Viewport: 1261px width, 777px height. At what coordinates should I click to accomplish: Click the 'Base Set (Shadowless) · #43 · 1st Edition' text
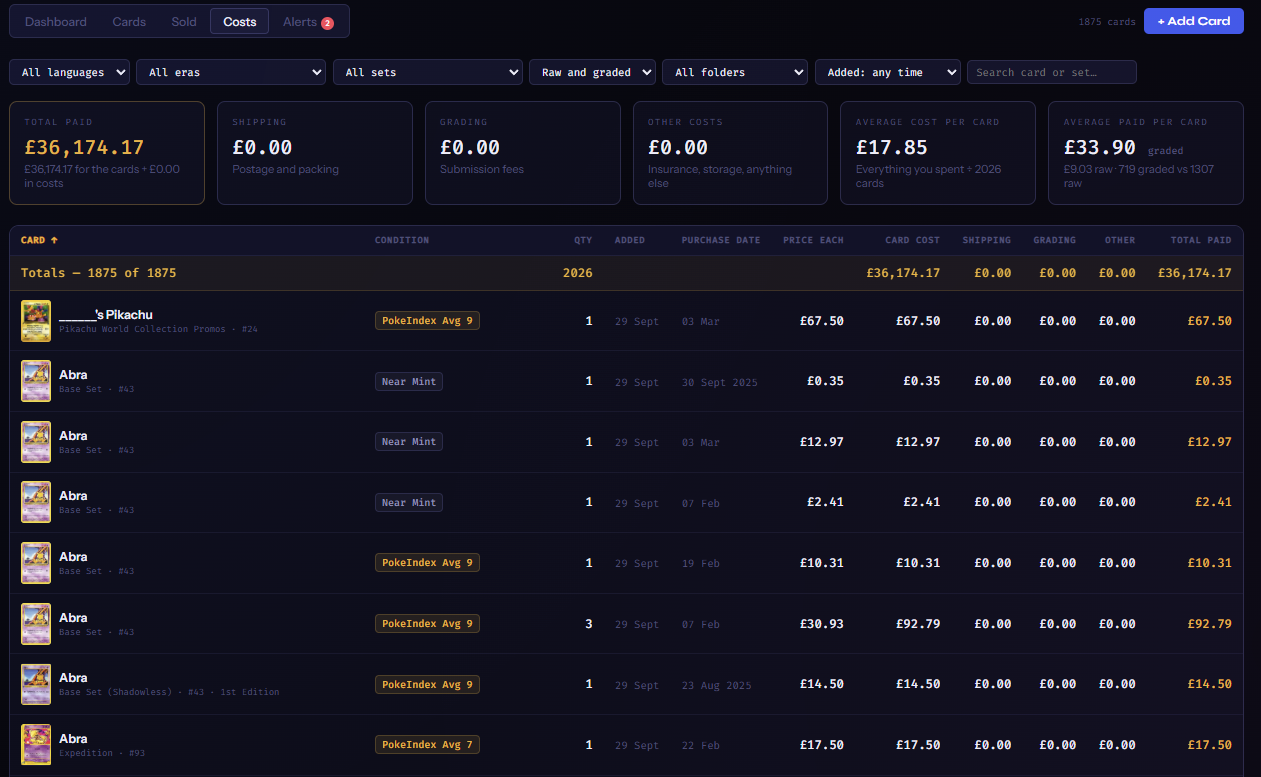[x=169, y=692]
